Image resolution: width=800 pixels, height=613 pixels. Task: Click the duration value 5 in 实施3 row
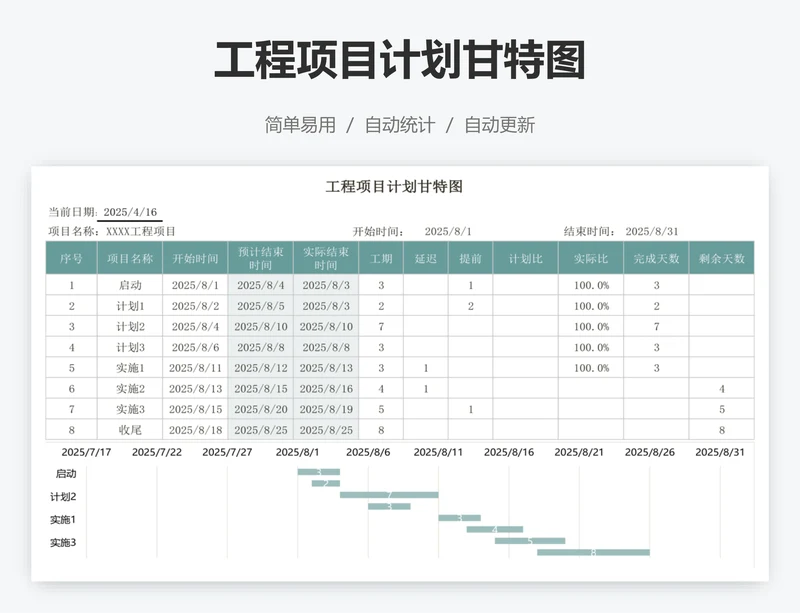381,409
